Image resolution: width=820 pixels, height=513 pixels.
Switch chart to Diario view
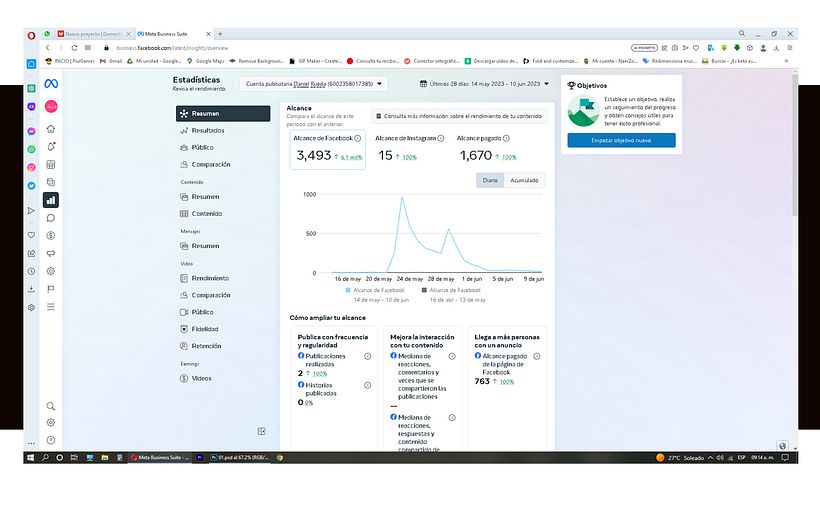coord(488,181)
